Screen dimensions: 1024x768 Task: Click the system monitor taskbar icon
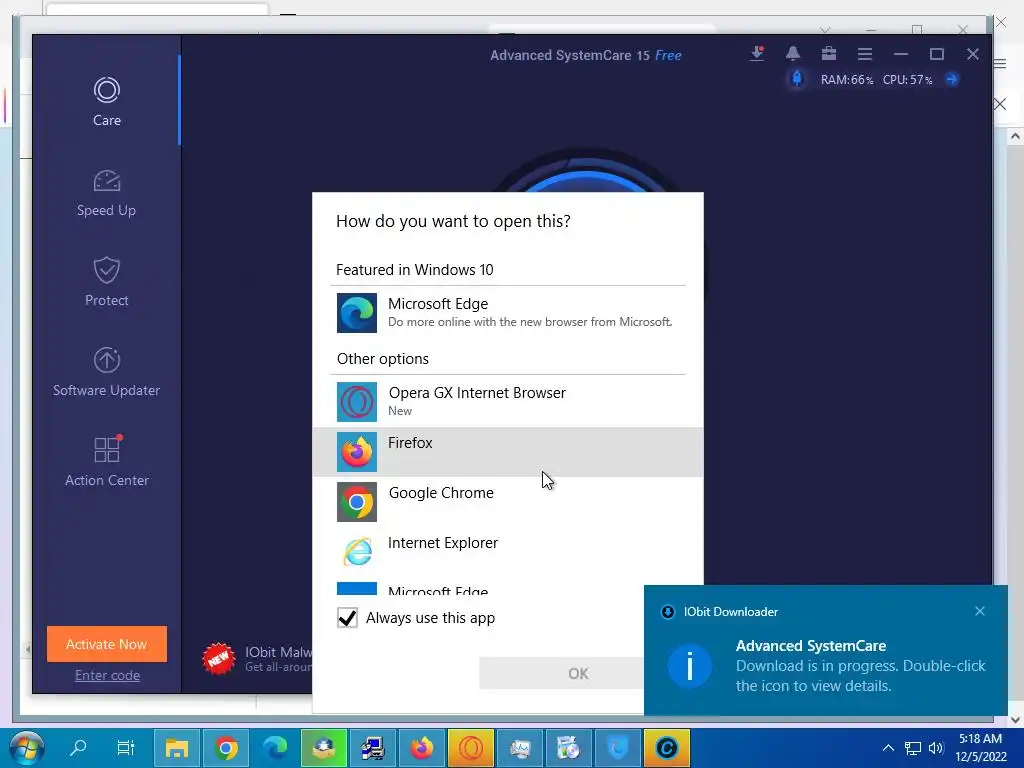pos(520,748)
